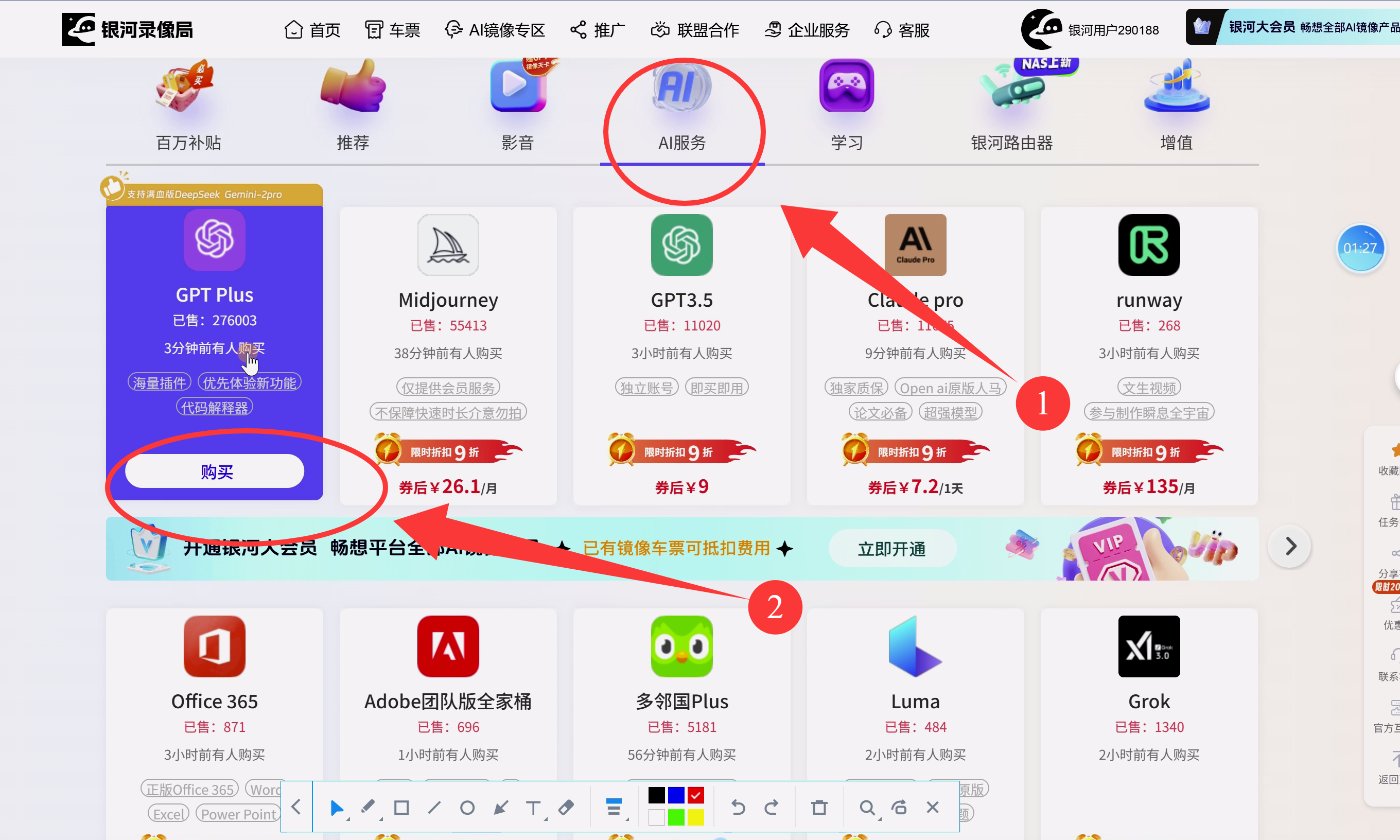The height and width of the screenshot is (840, 1400).
Task: Pick the blue color swatch
Action: [676, 795]
